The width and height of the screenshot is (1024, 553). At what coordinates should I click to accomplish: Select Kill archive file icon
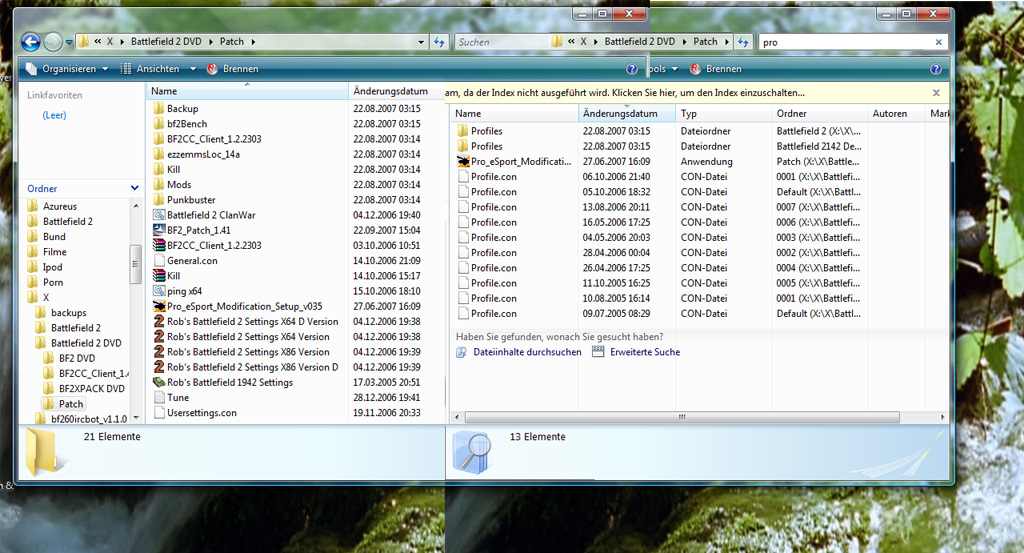(159, 276)
